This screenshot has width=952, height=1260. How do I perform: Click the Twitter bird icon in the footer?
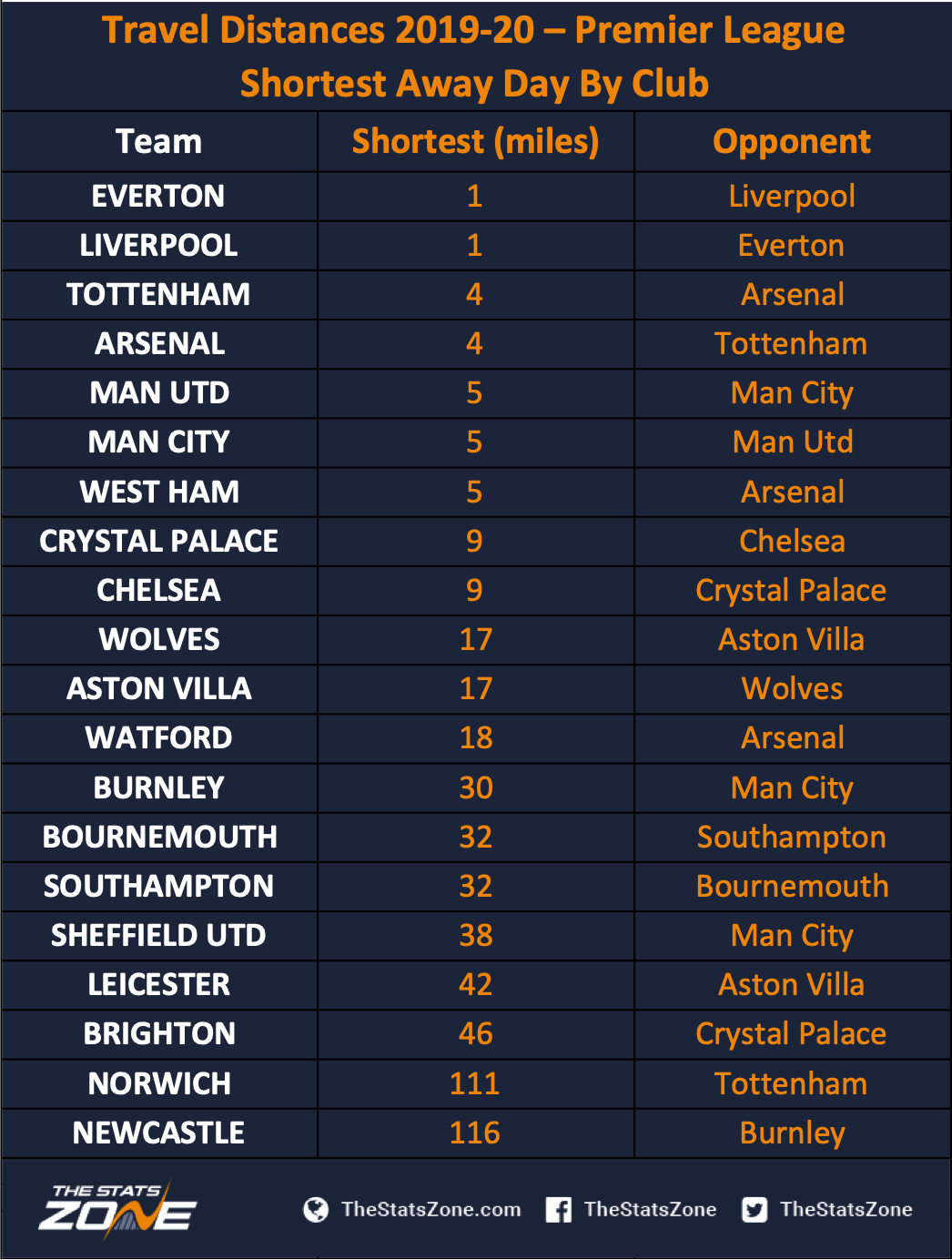coord(755,1210)
